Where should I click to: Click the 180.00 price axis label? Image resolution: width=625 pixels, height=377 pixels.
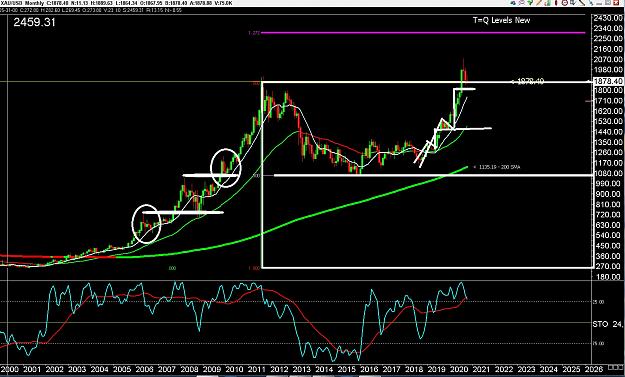tap(607, 277)
